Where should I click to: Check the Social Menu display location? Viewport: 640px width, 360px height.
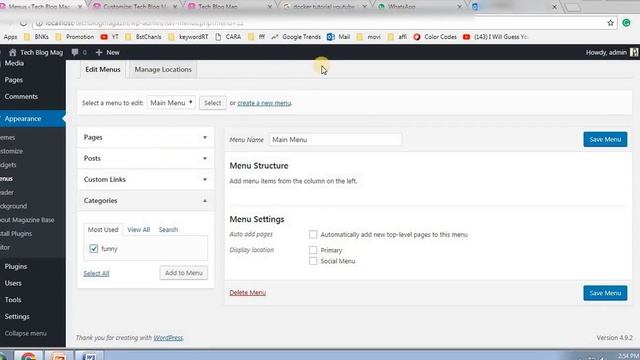point(313,261)
